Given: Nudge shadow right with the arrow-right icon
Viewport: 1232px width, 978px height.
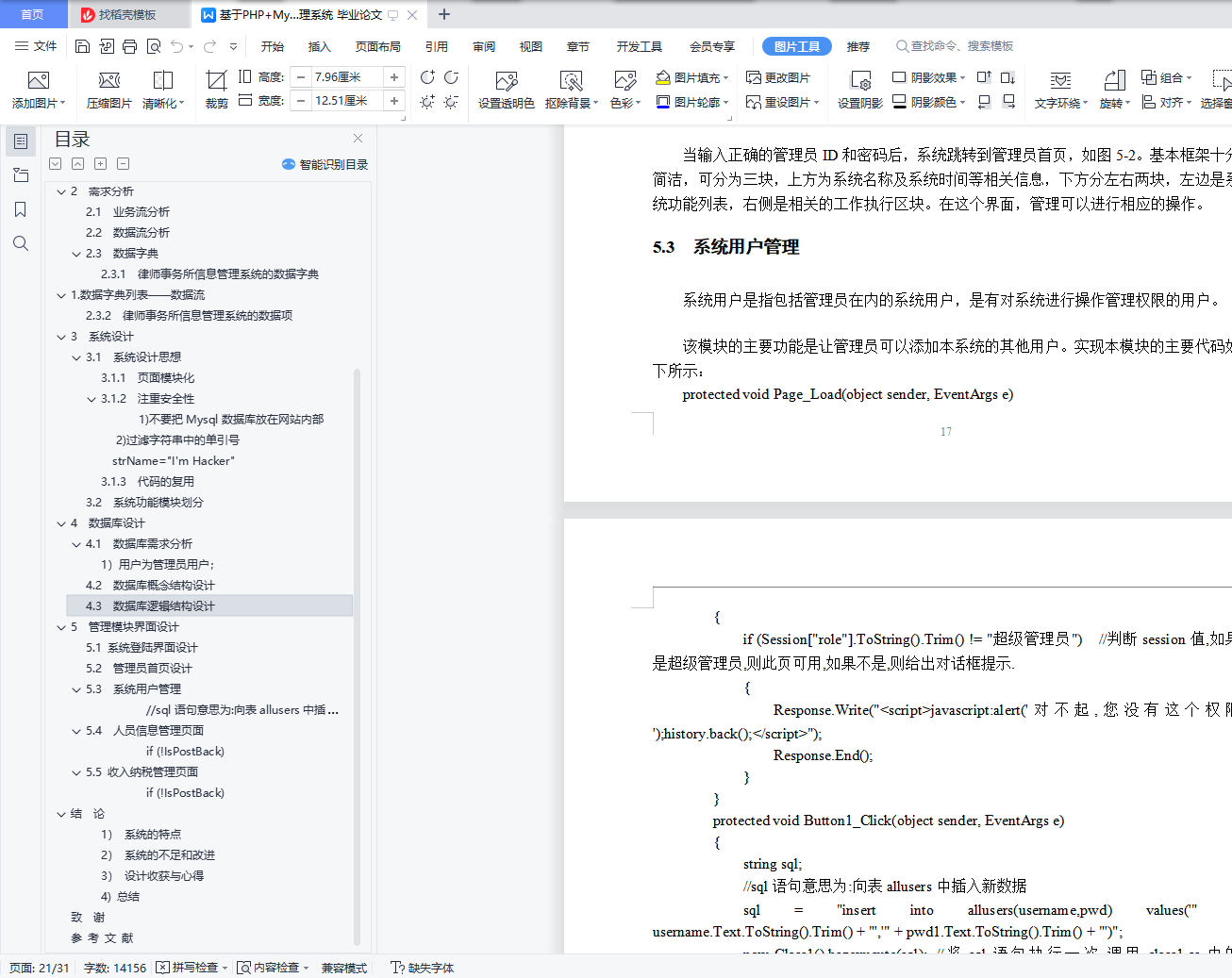Looking at the screenshot, I should point(1007,101).
